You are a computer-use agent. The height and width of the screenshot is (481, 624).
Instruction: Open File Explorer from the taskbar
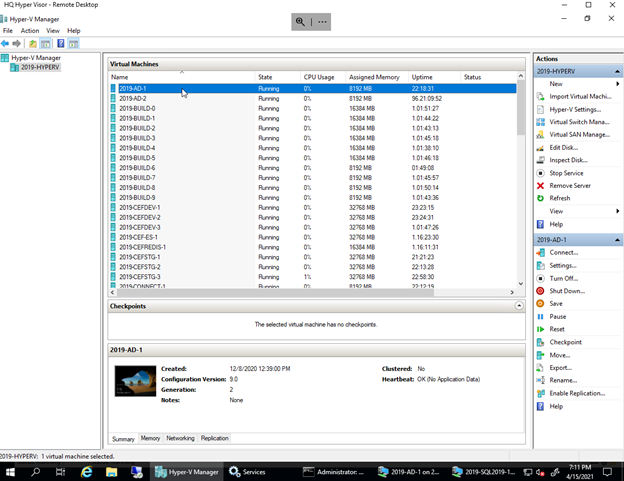pyautogui.click(x=111, y=472)
